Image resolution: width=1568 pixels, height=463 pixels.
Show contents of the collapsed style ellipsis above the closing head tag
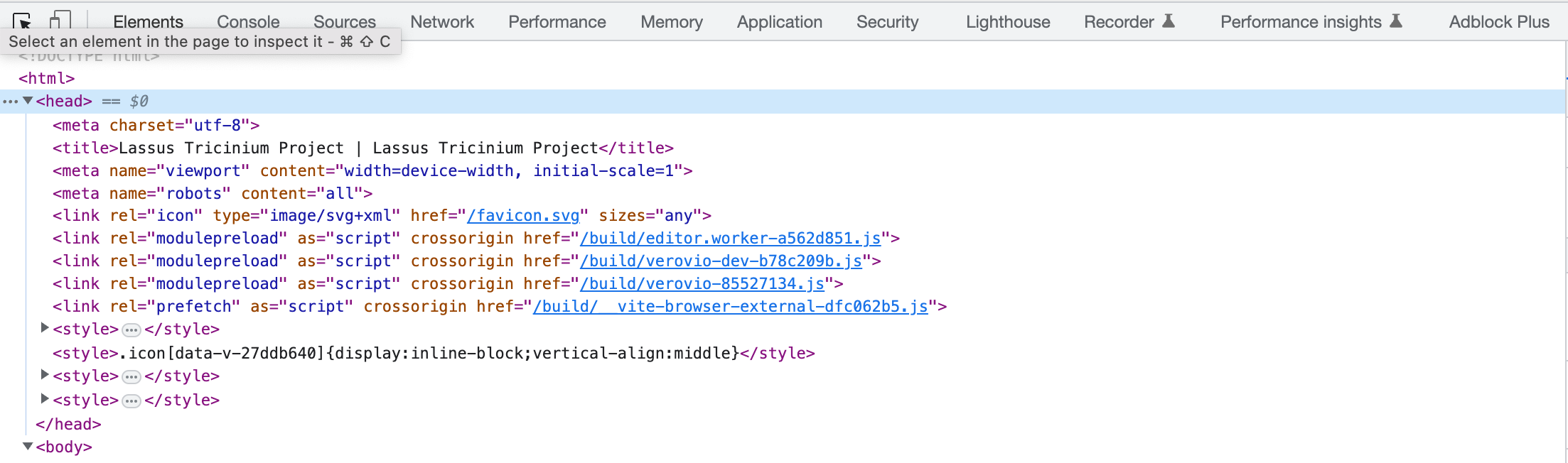click(131, 401)
